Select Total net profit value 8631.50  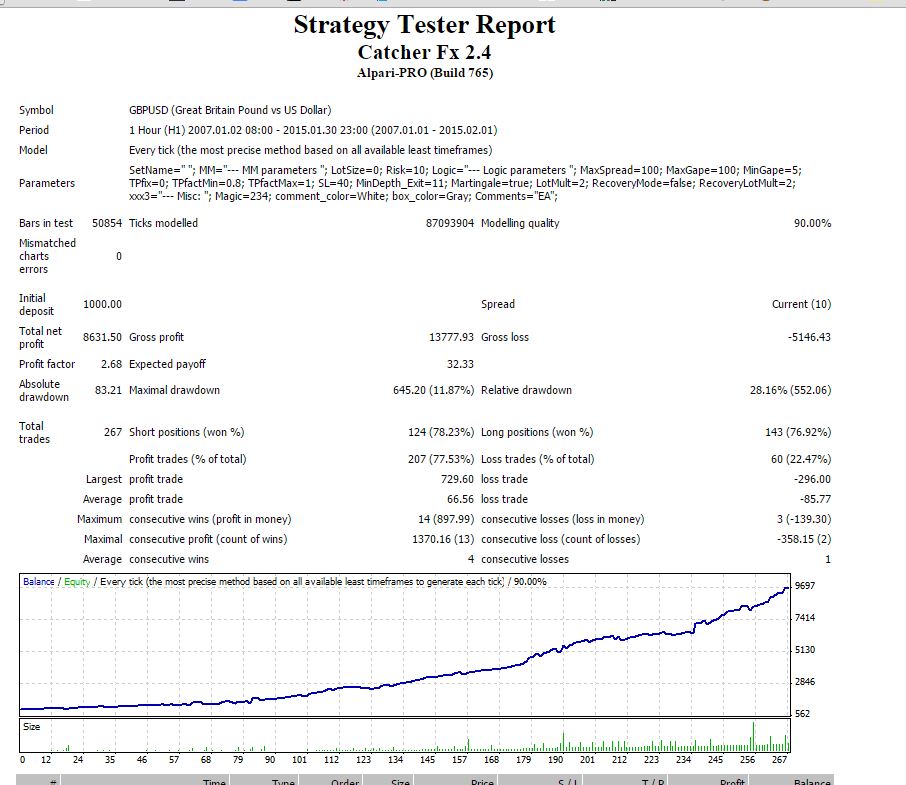[102, 337]
